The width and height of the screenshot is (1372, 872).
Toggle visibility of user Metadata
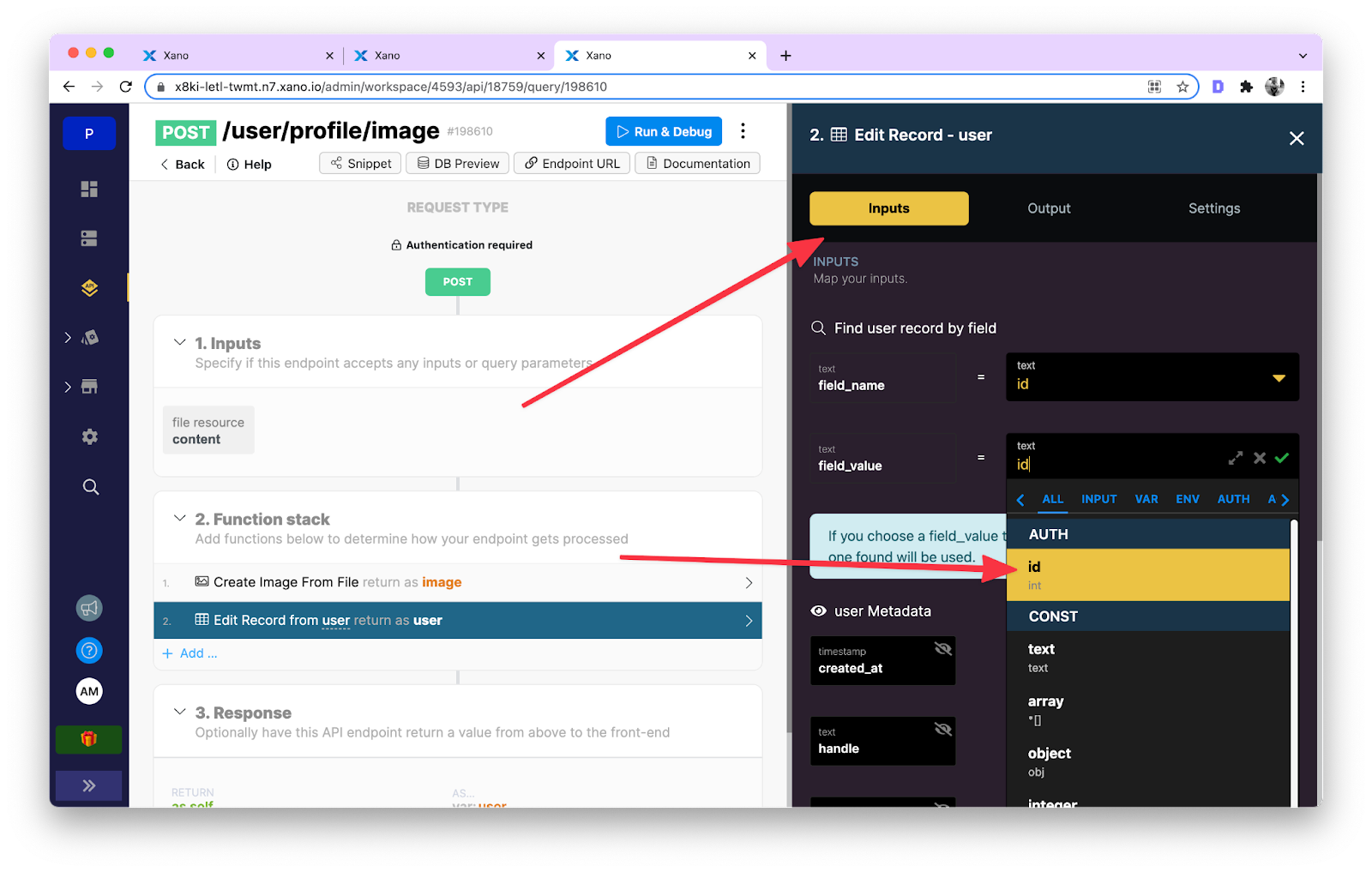(818, 610)
